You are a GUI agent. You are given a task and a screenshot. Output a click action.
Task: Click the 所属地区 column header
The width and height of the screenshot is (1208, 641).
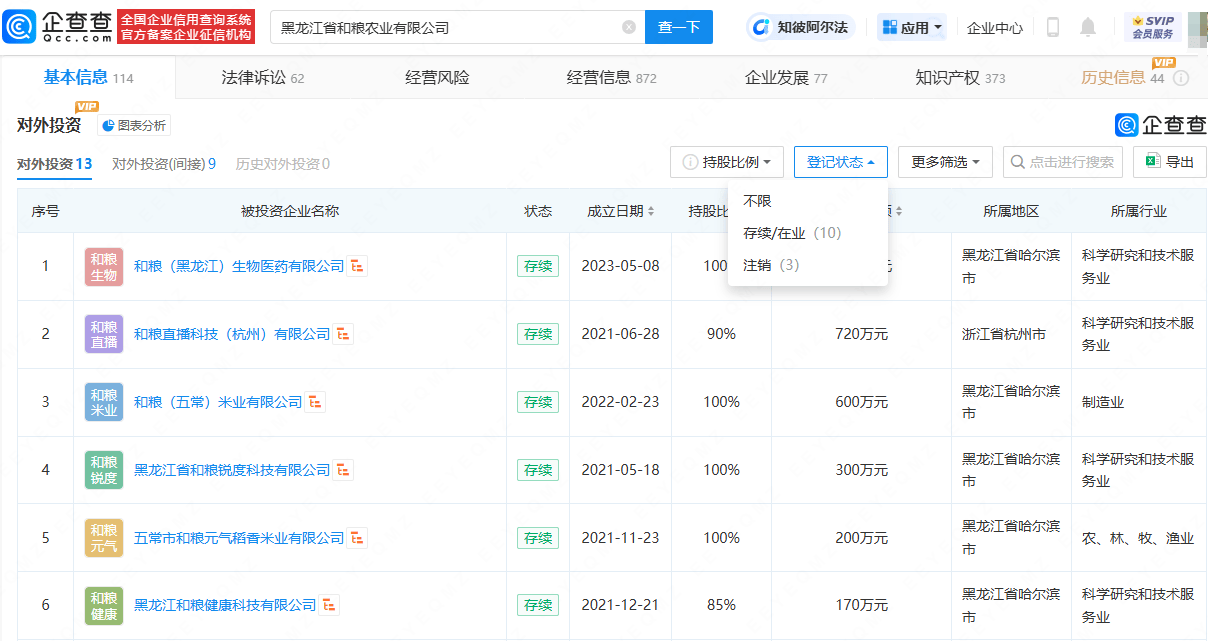tap(1011, 211)
